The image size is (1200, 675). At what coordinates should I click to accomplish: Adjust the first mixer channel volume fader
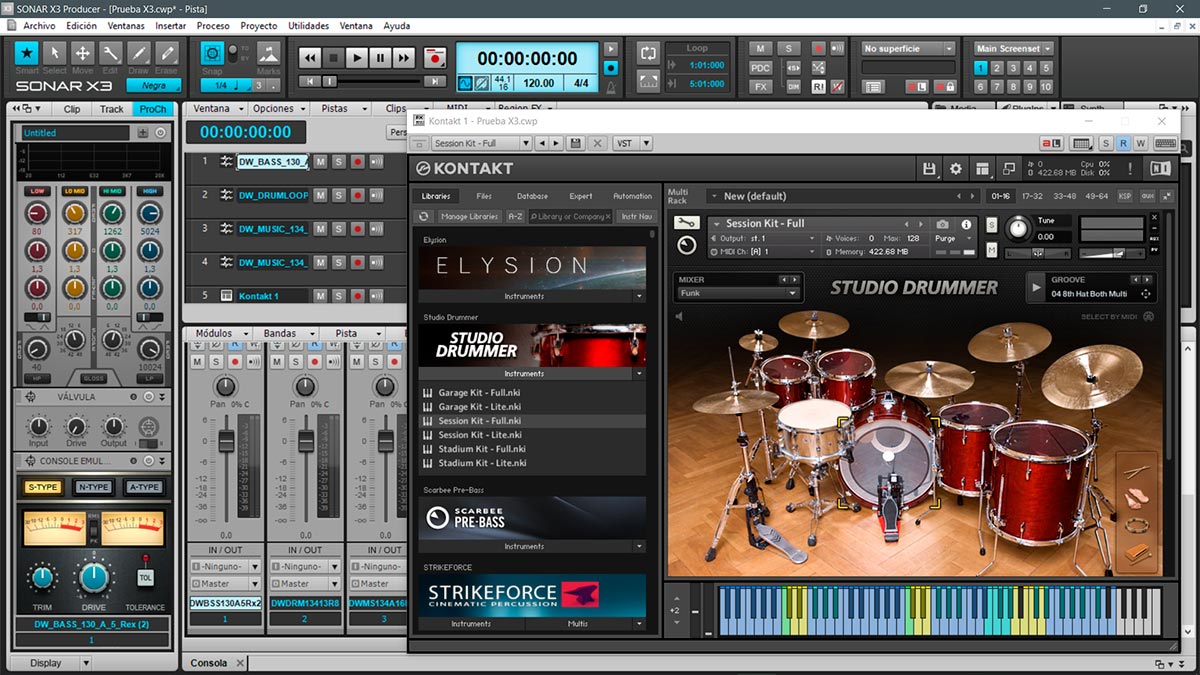[226, 439]
